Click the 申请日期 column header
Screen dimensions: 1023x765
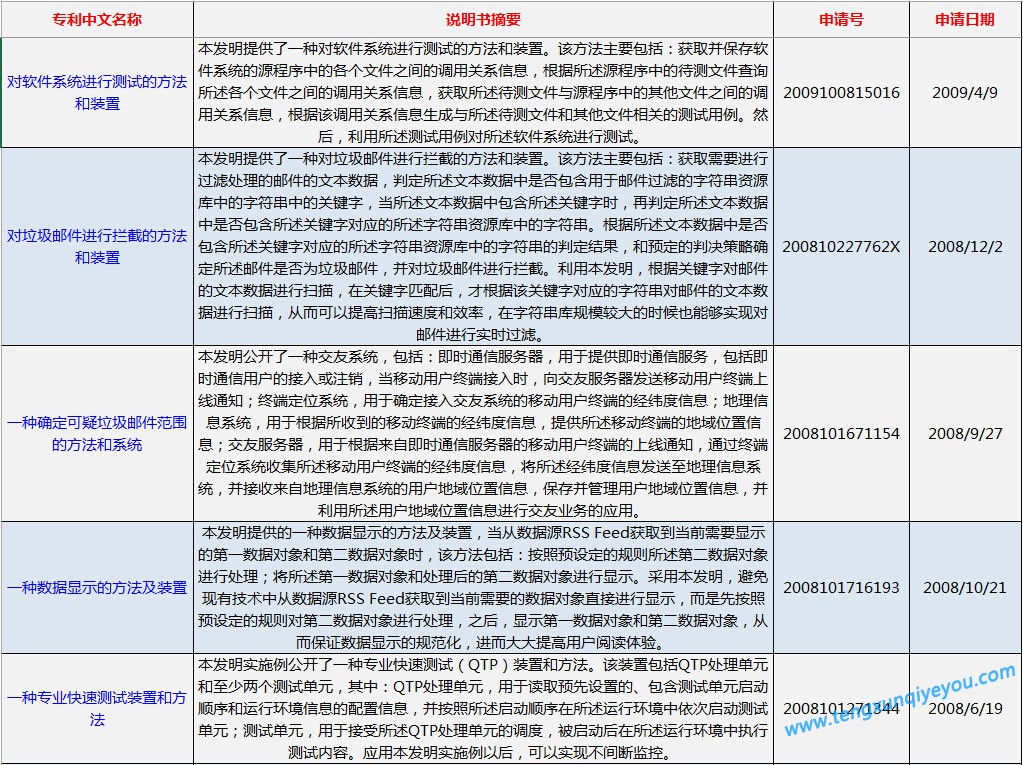coord(965,20)
